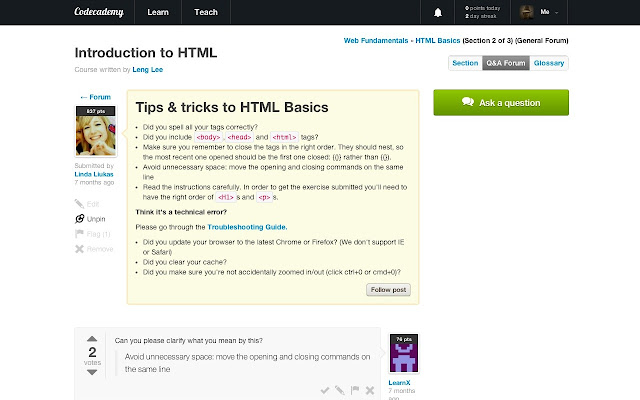Viewport: 640px width, 400px height.
Task: Expand the Me account dropdown
Action: point(541,13)
